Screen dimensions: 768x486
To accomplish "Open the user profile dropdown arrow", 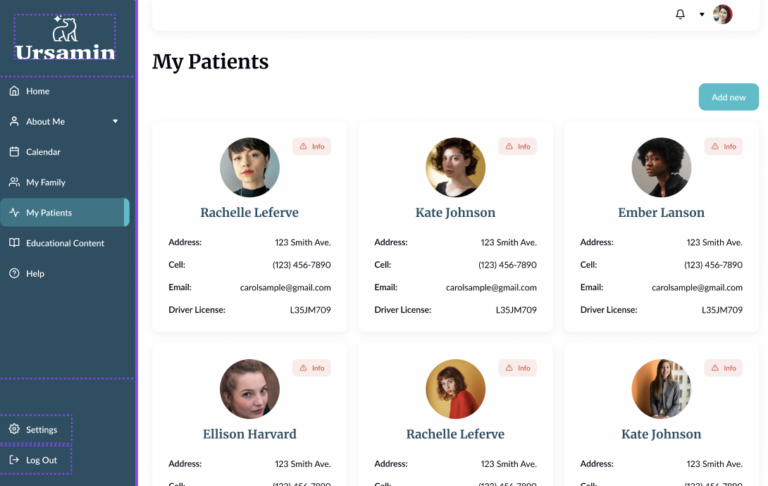I will tap(702, 14).
